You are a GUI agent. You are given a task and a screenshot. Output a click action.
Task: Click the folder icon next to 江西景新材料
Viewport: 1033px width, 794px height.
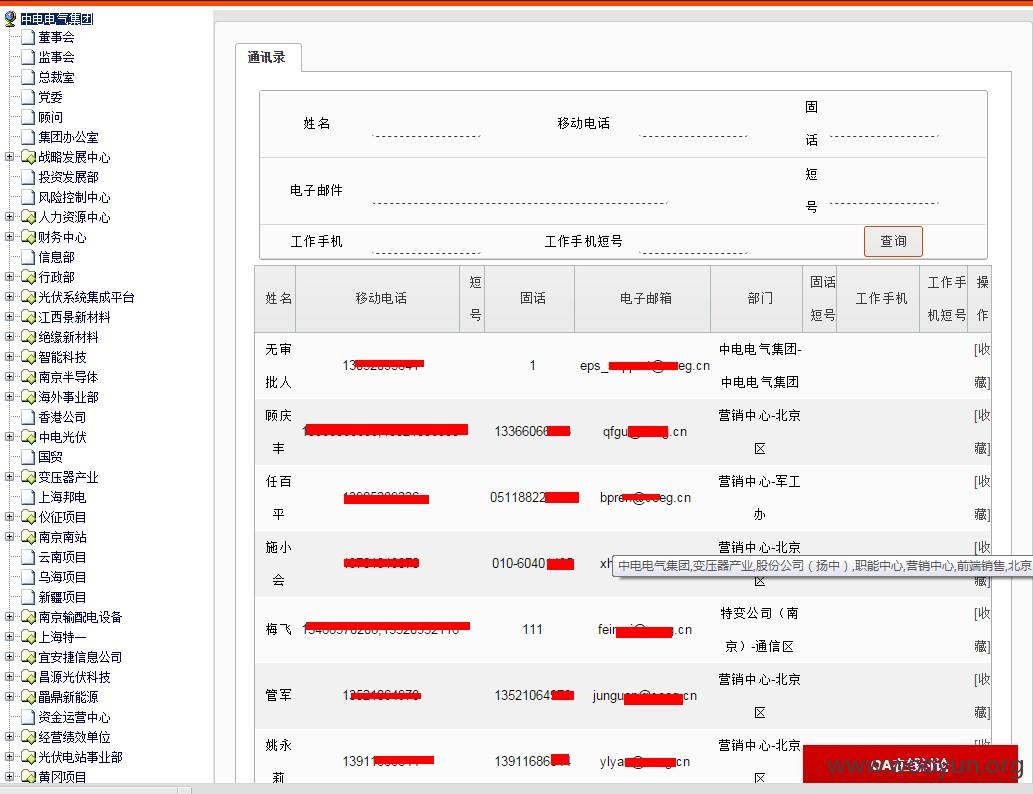[28, 317]
